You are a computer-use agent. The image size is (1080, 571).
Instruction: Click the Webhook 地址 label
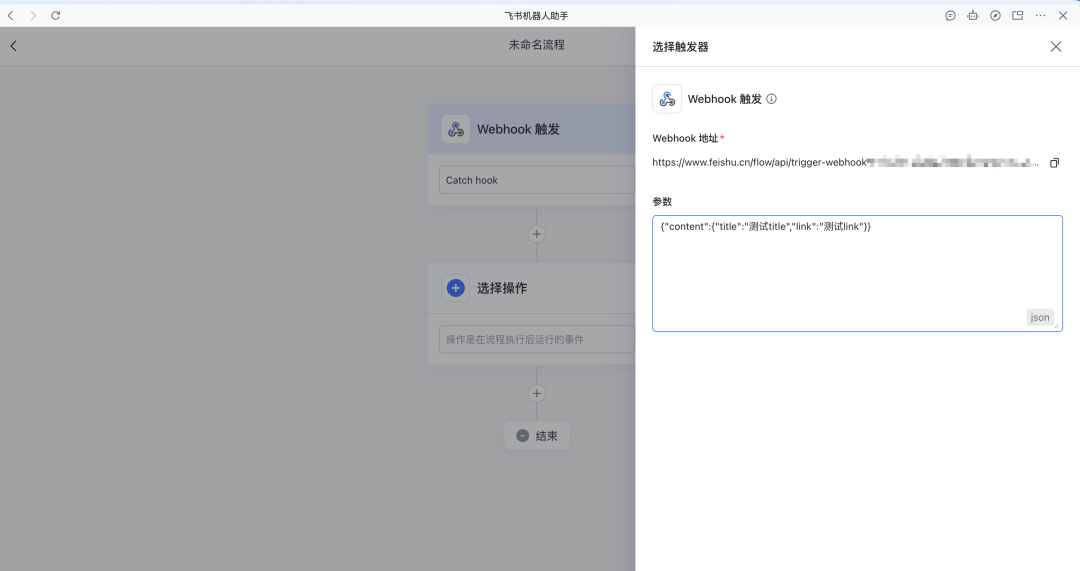pos(685,138)
